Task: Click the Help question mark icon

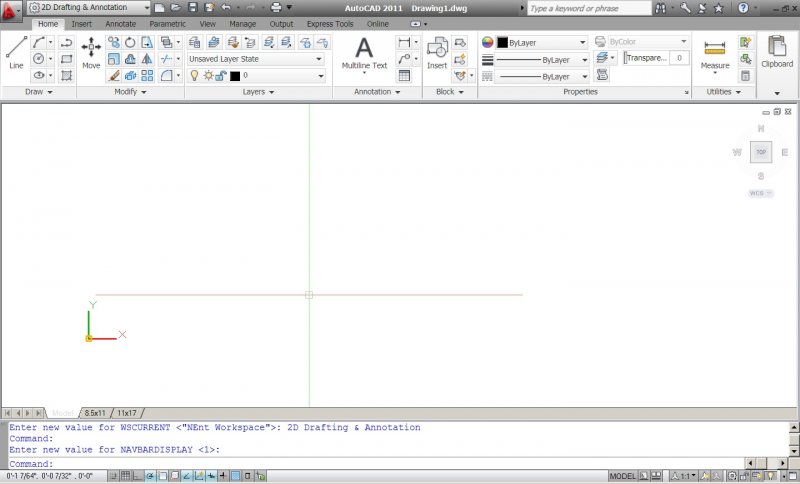Action: click(743, 8)
